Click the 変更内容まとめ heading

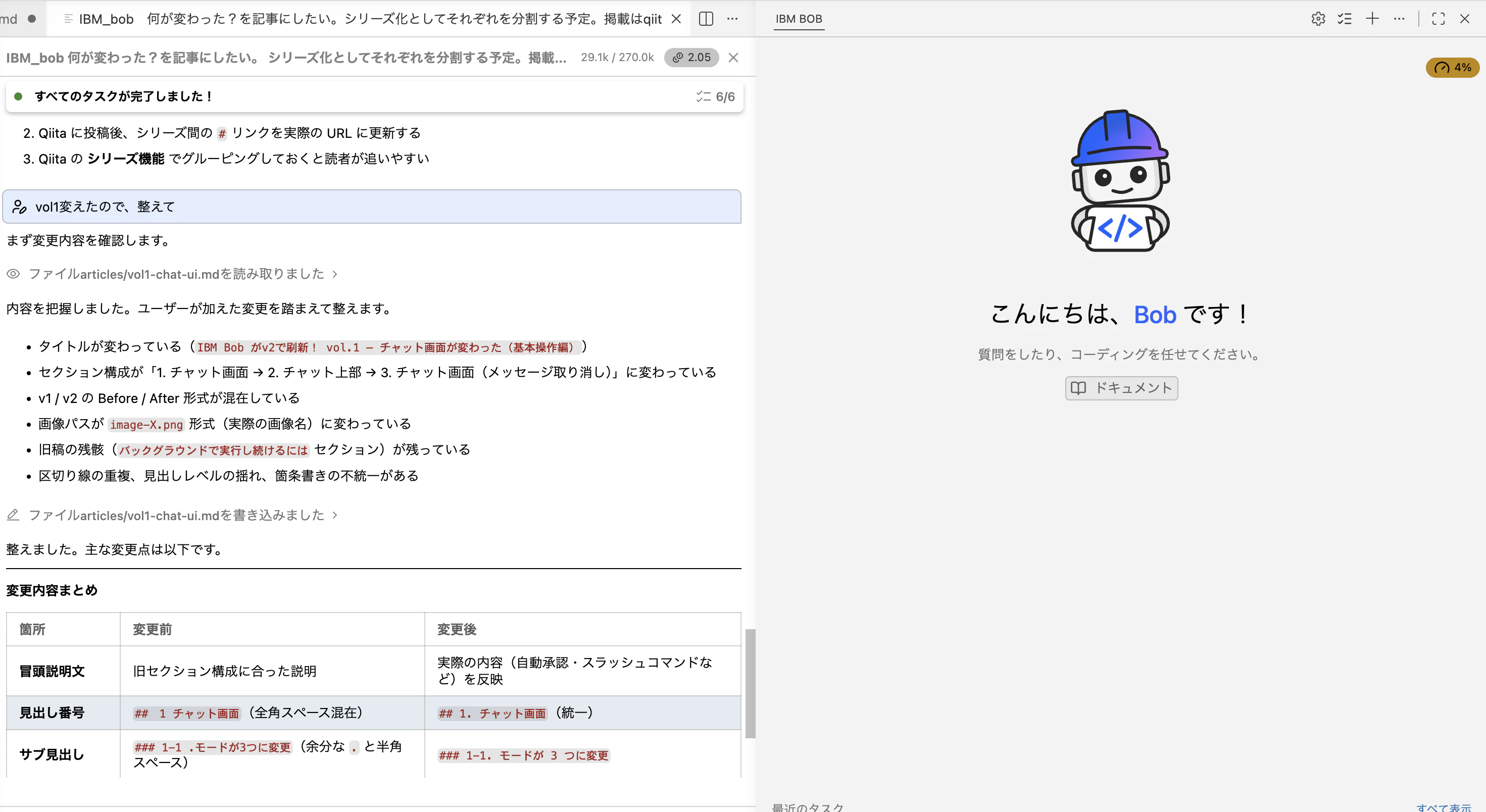(x=52, y=590)
